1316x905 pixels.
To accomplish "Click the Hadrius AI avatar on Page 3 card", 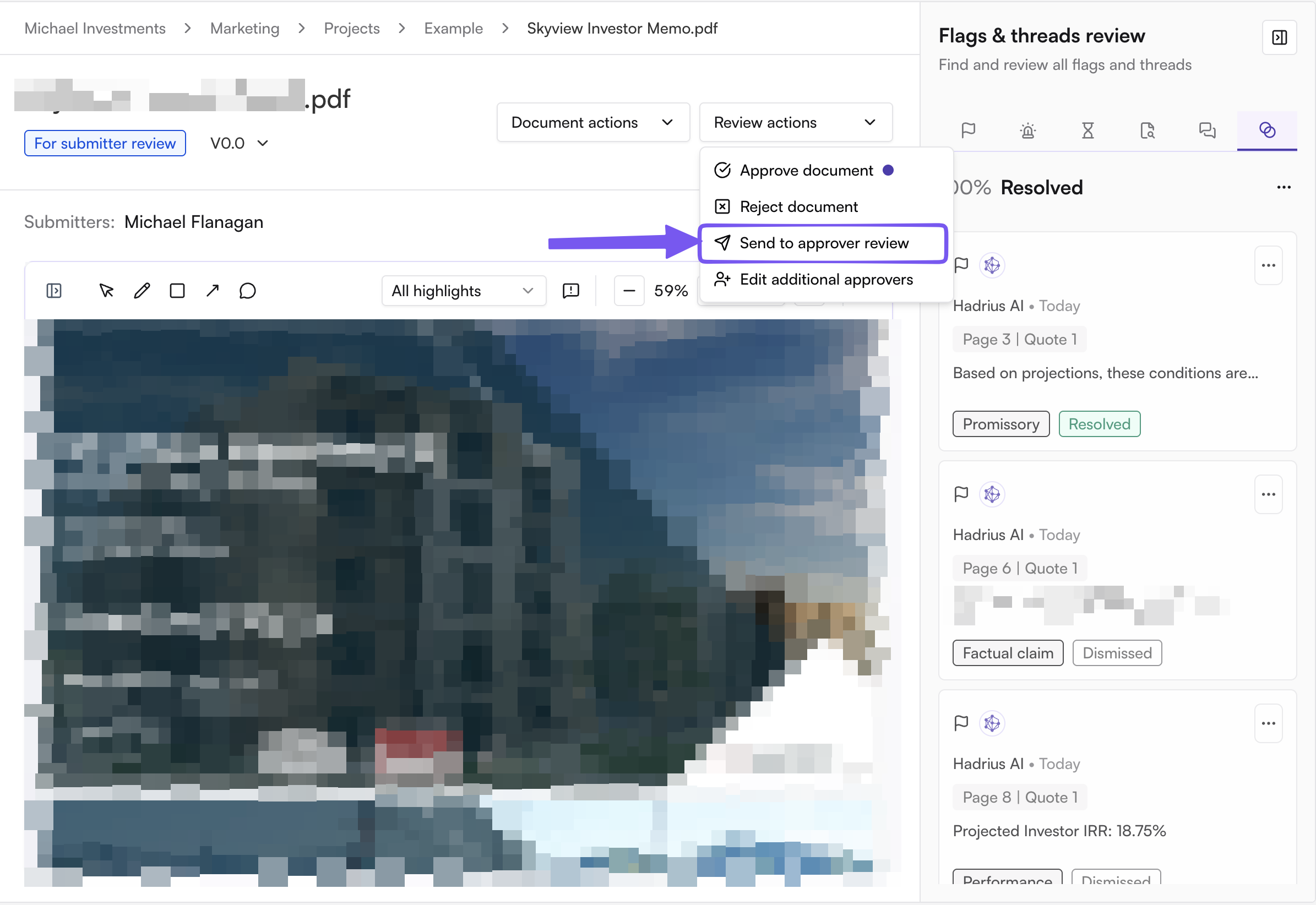I will [x=992, y=265].
